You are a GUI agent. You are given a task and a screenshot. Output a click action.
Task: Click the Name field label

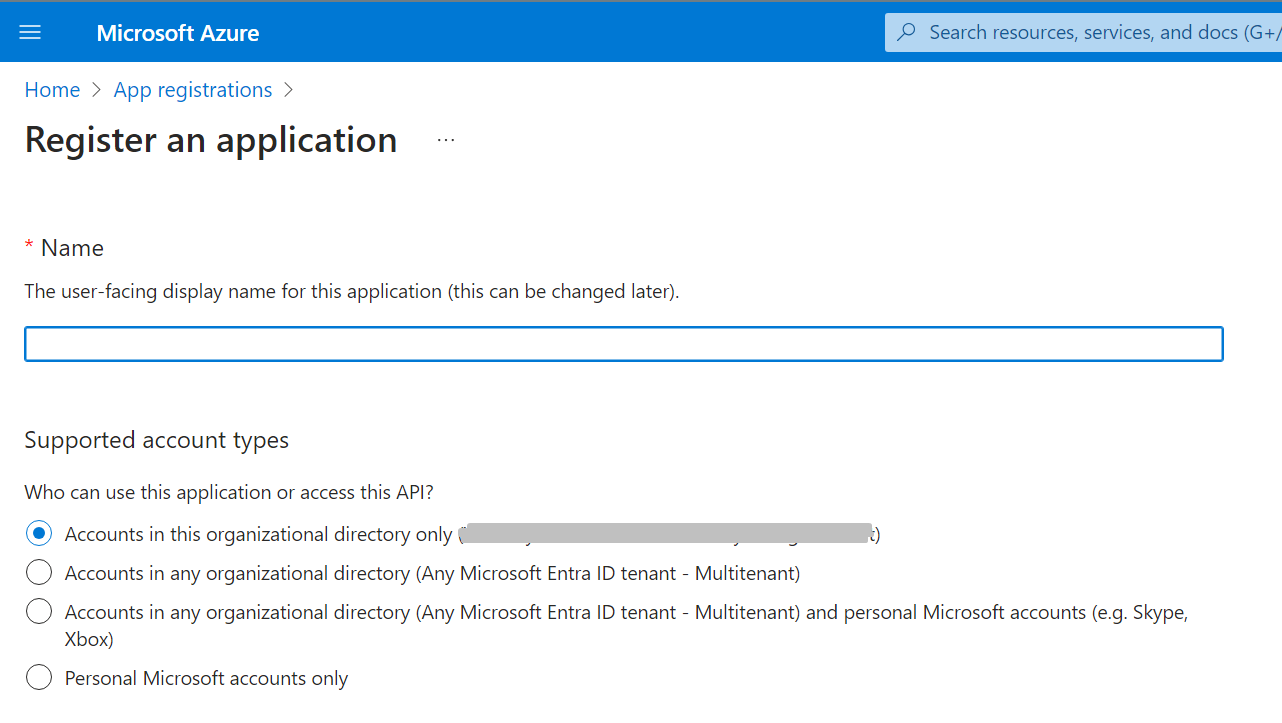[x=72, y=248]
